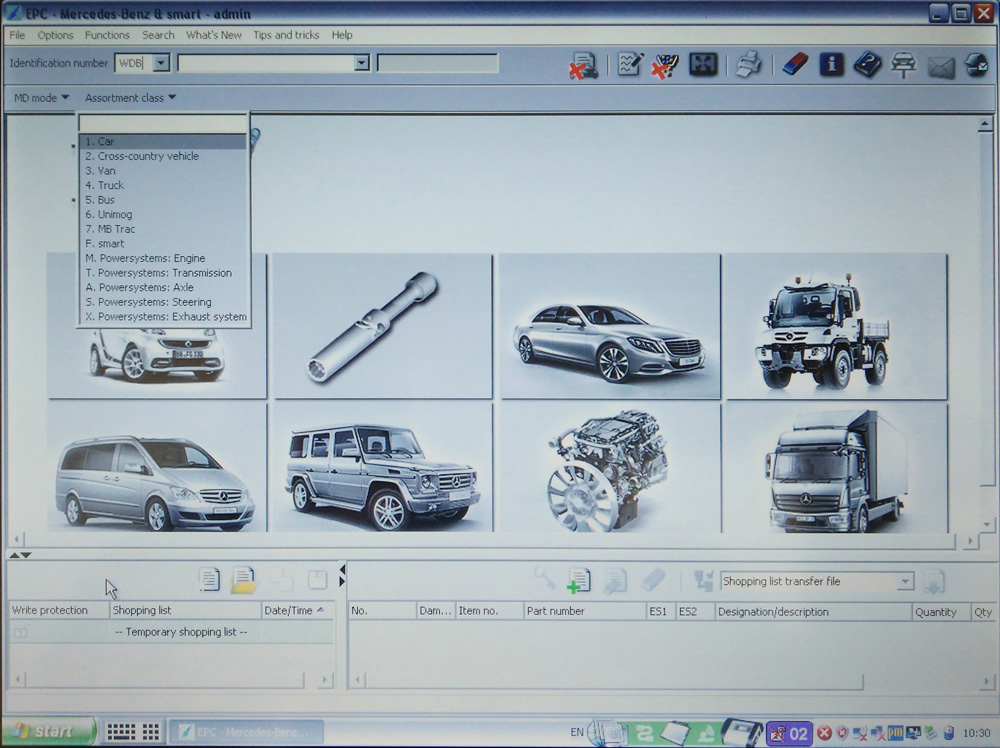Open the Windows start button
1000x748 pixels.
pos(48,731)
